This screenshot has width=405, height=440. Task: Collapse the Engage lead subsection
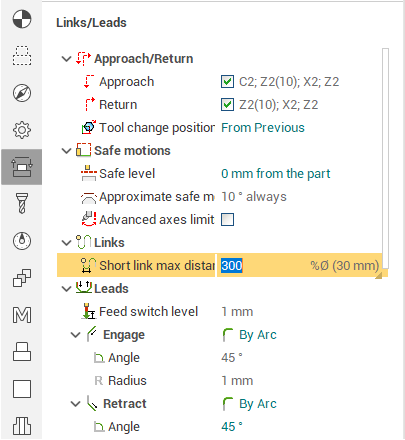click(76, 335)
